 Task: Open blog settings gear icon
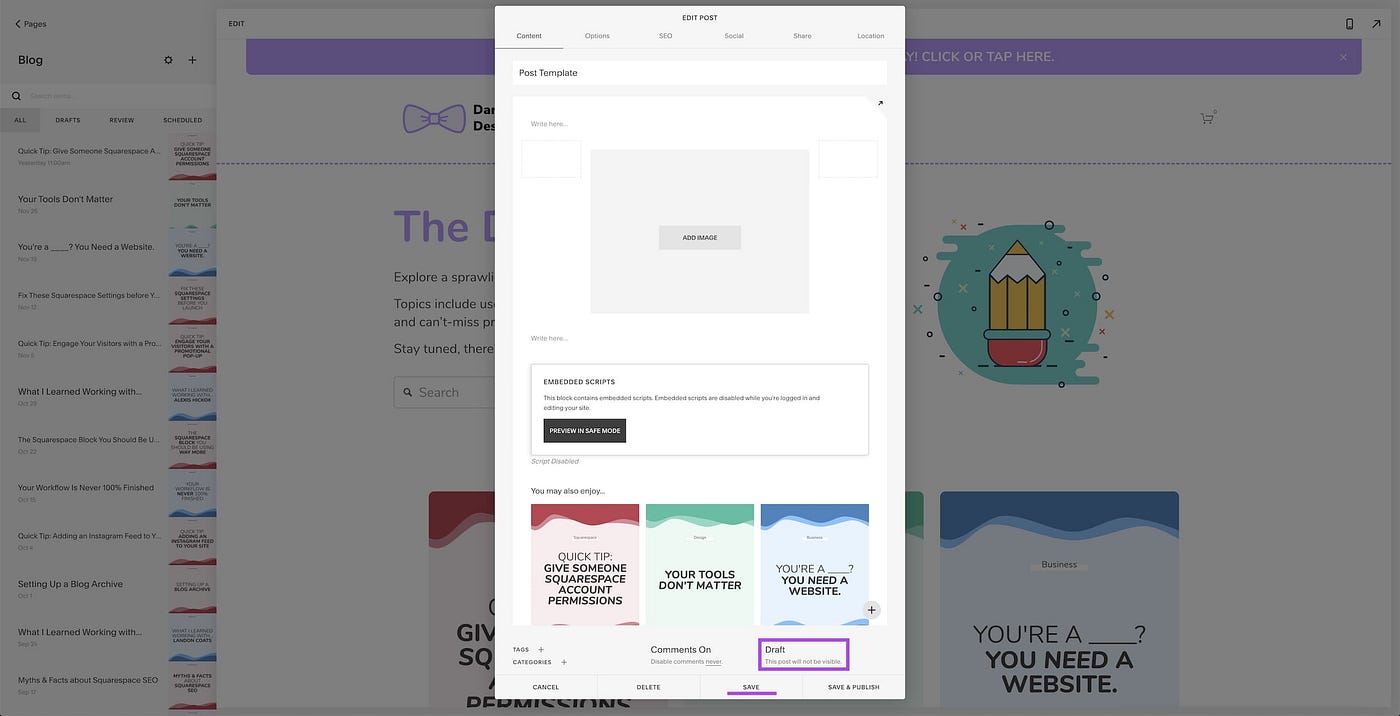[168, 60]
